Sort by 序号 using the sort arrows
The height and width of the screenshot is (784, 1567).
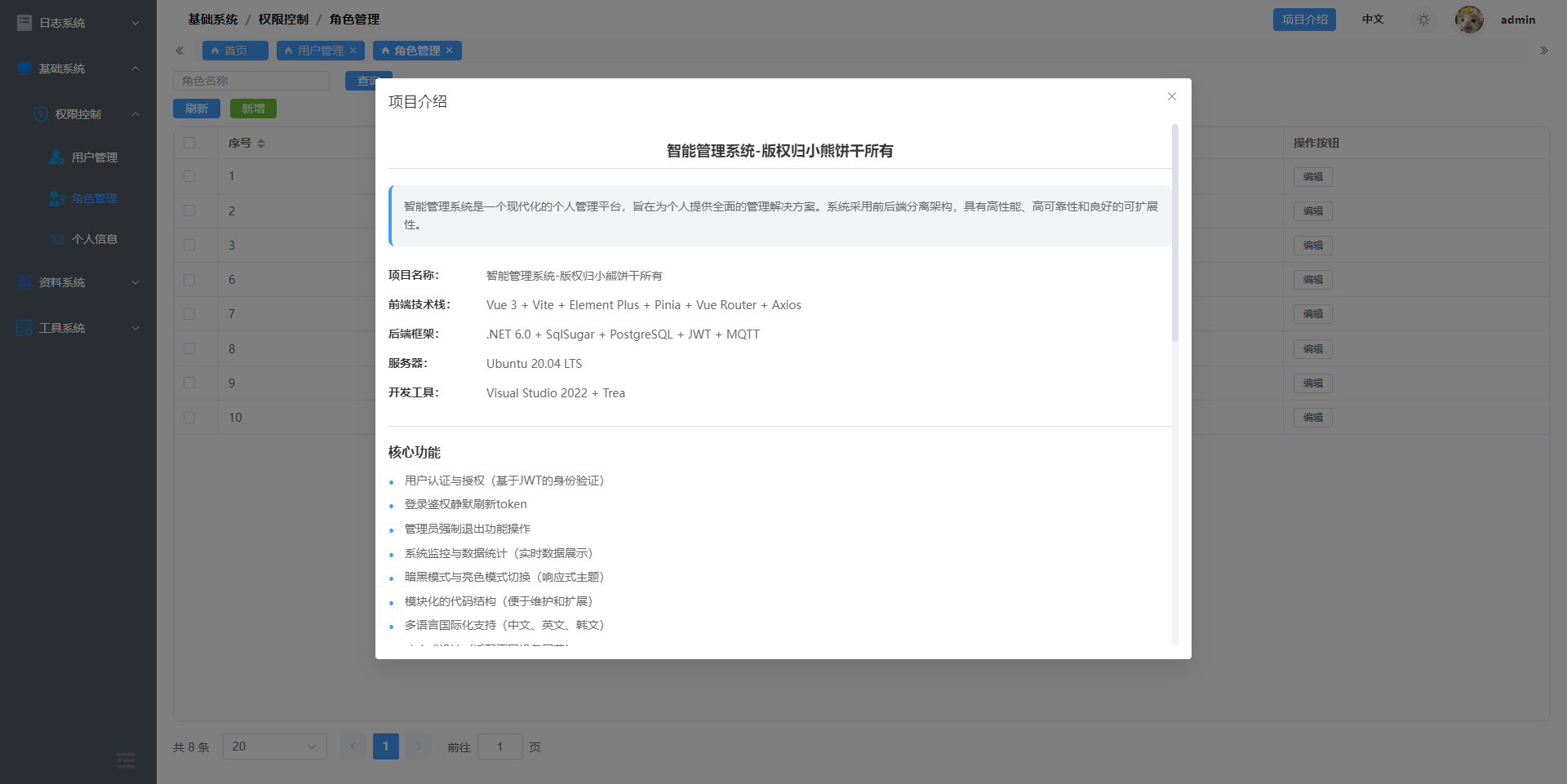(261, 143)
